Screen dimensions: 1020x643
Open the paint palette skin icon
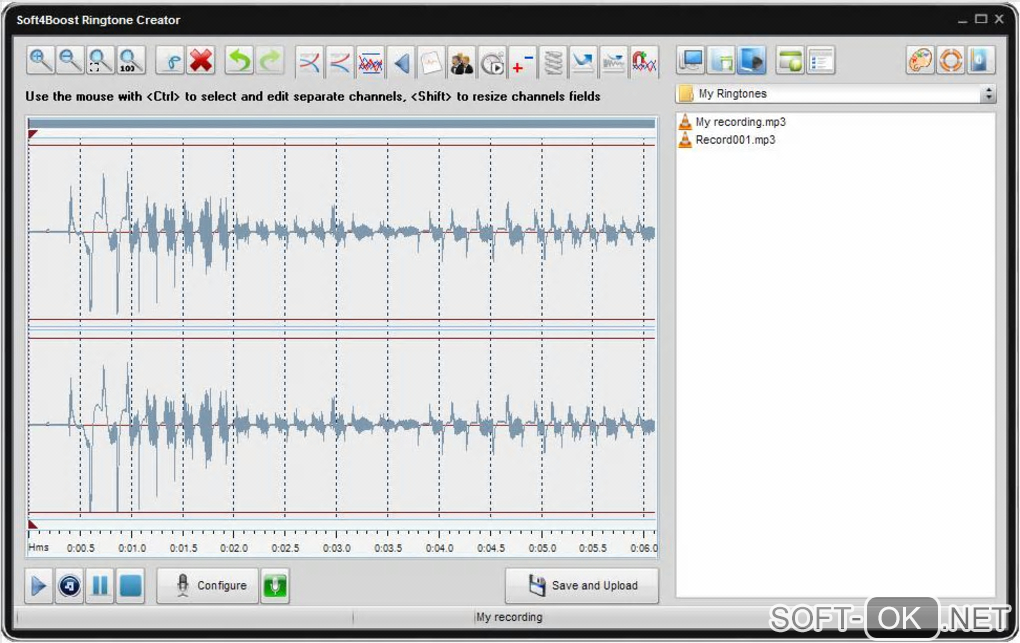click(x=921, y=61)
